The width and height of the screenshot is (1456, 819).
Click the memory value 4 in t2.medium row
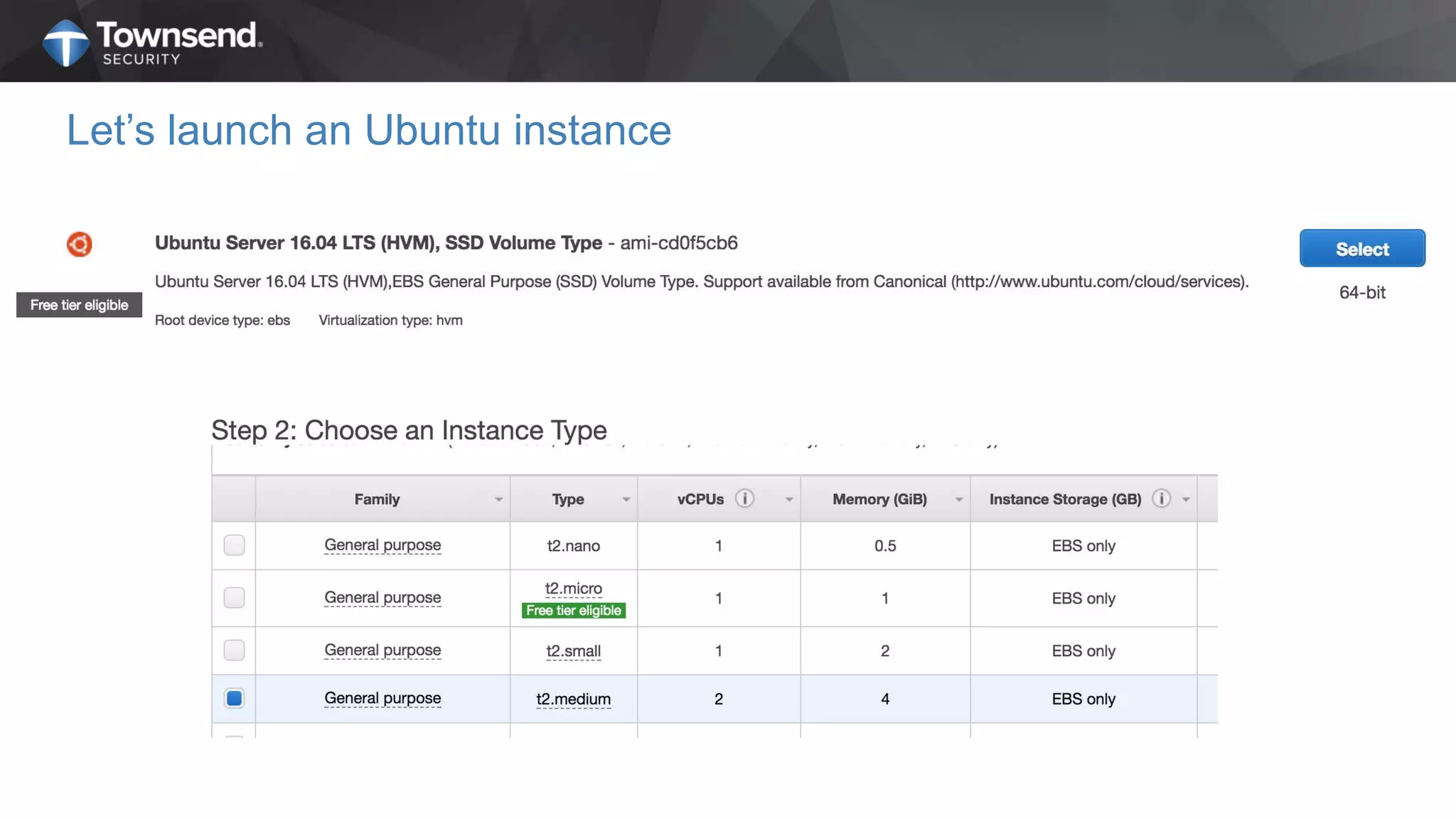pyautogui.click(x=885, y=700)
